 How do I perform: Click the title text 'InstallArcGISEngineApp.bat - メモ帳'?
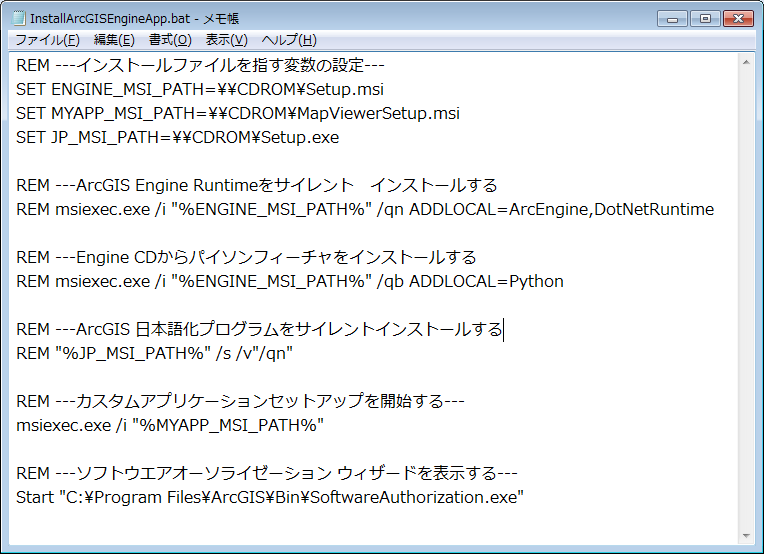pyautogui.click(x=134, y=19)
